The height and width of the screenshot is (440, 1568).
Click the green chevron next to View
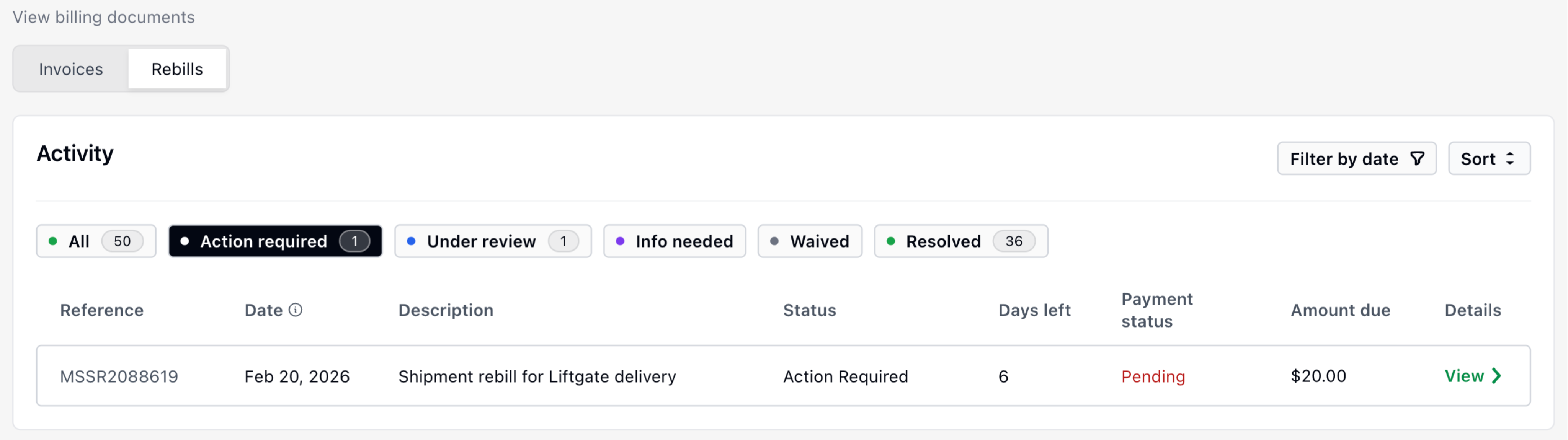pyautogui.click(x=1496, y=375)
